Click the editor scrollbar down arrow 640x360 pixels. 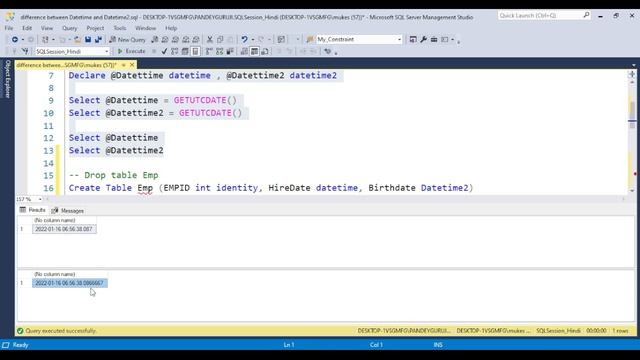[632, 191]
